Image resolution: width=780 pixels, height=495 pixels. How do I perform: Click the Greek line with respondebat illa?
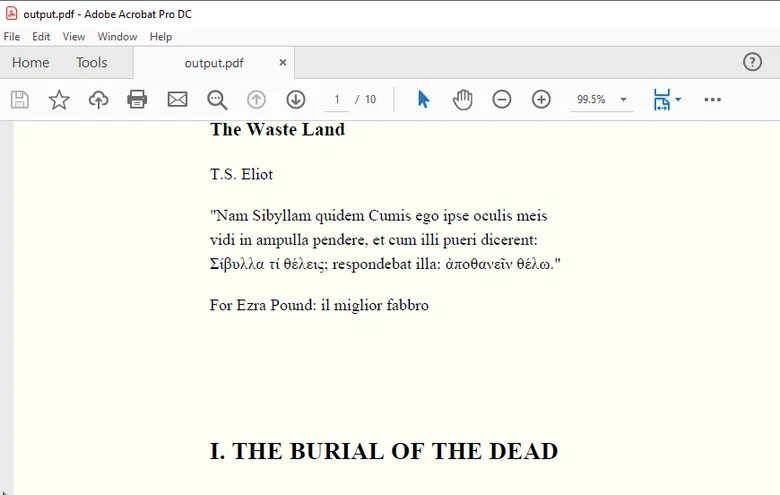click(385, 264)
